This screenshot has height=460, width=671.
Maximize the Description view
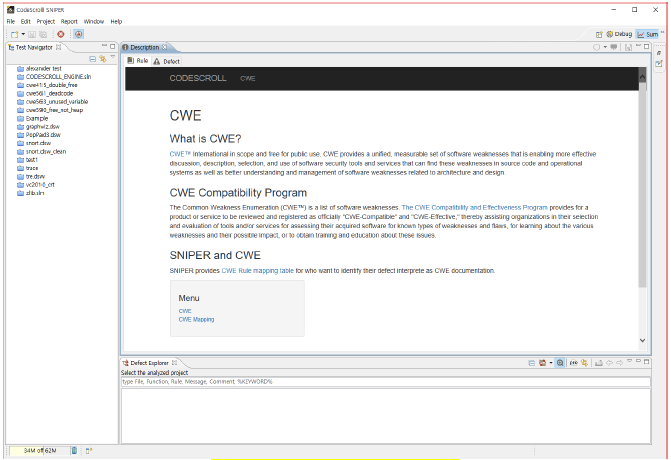pyautogui.click(x=647, y=46)
